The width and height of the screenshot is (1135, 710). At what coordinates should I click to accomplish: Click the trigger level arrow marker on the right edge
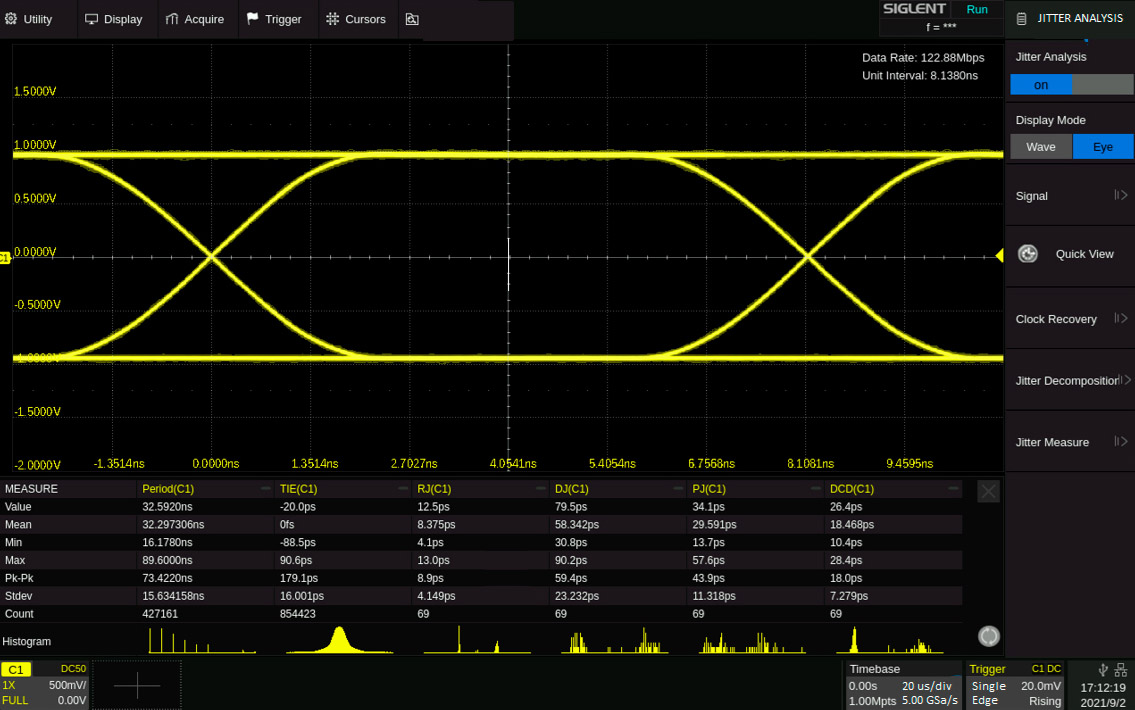pyautogui.click(x=999, y=255)
